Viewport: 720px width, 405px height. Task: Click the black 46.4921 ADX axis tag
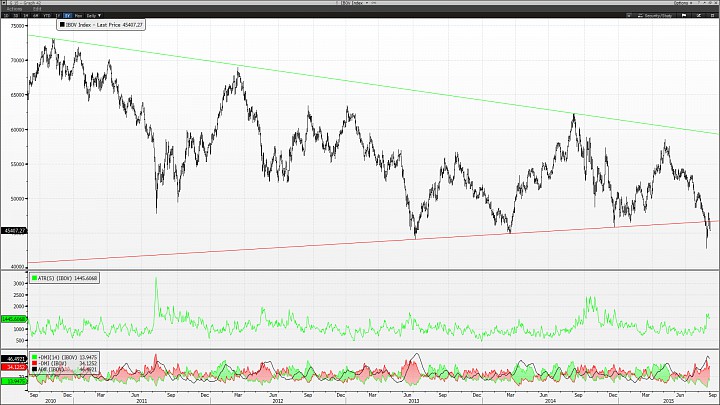[x=14, y=359]
